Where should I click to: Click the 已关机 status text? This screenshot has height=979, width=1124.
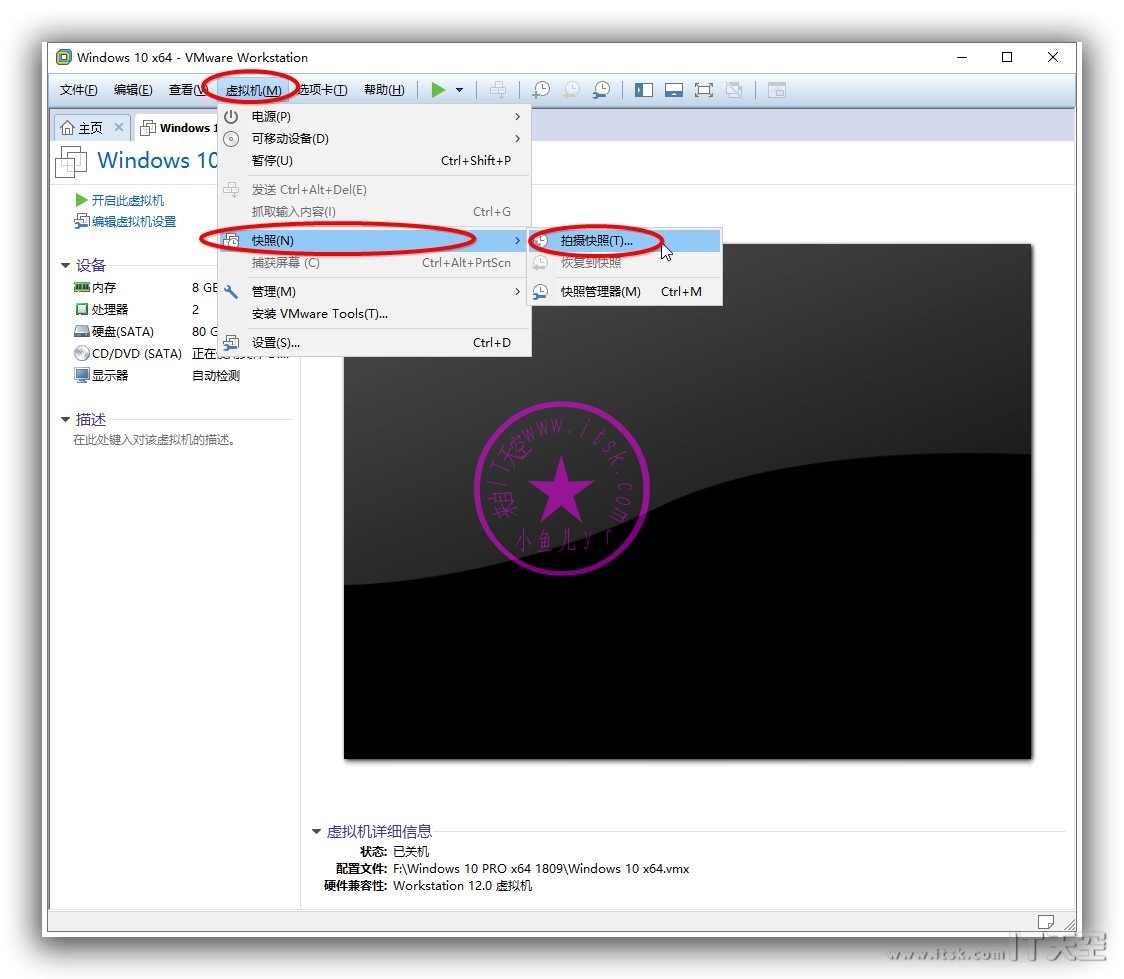pyautogui.click(x=411, y=851)
